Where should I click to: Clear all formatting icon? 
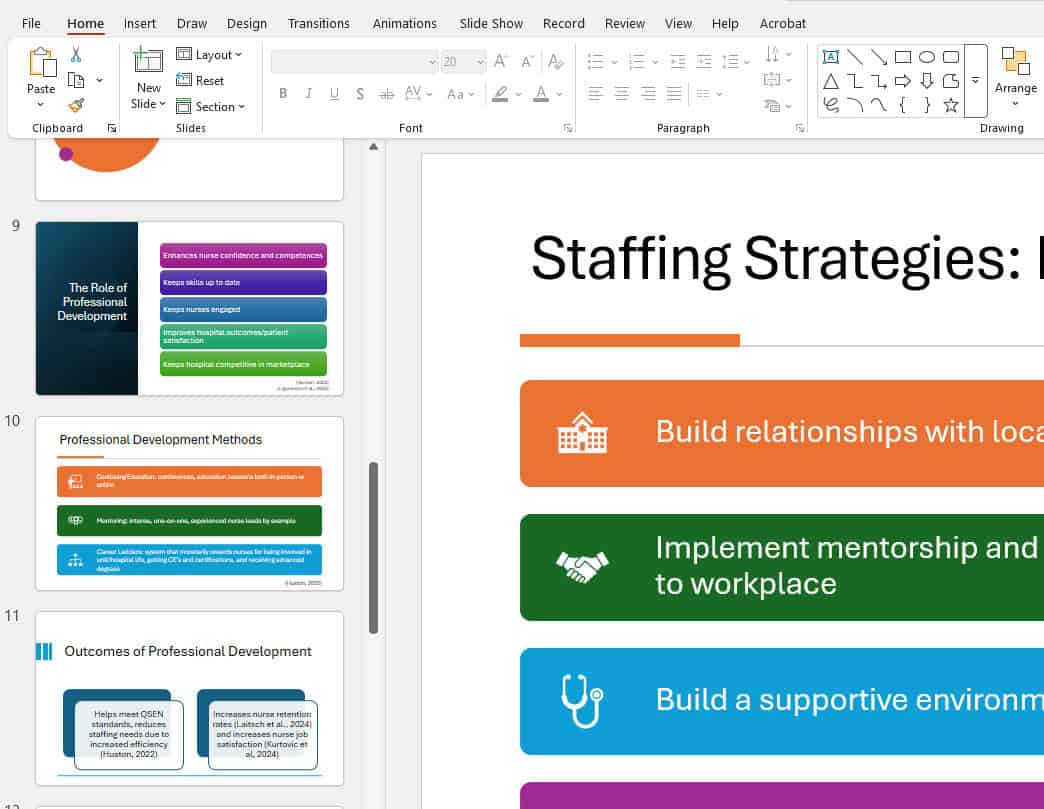[555, 62]
